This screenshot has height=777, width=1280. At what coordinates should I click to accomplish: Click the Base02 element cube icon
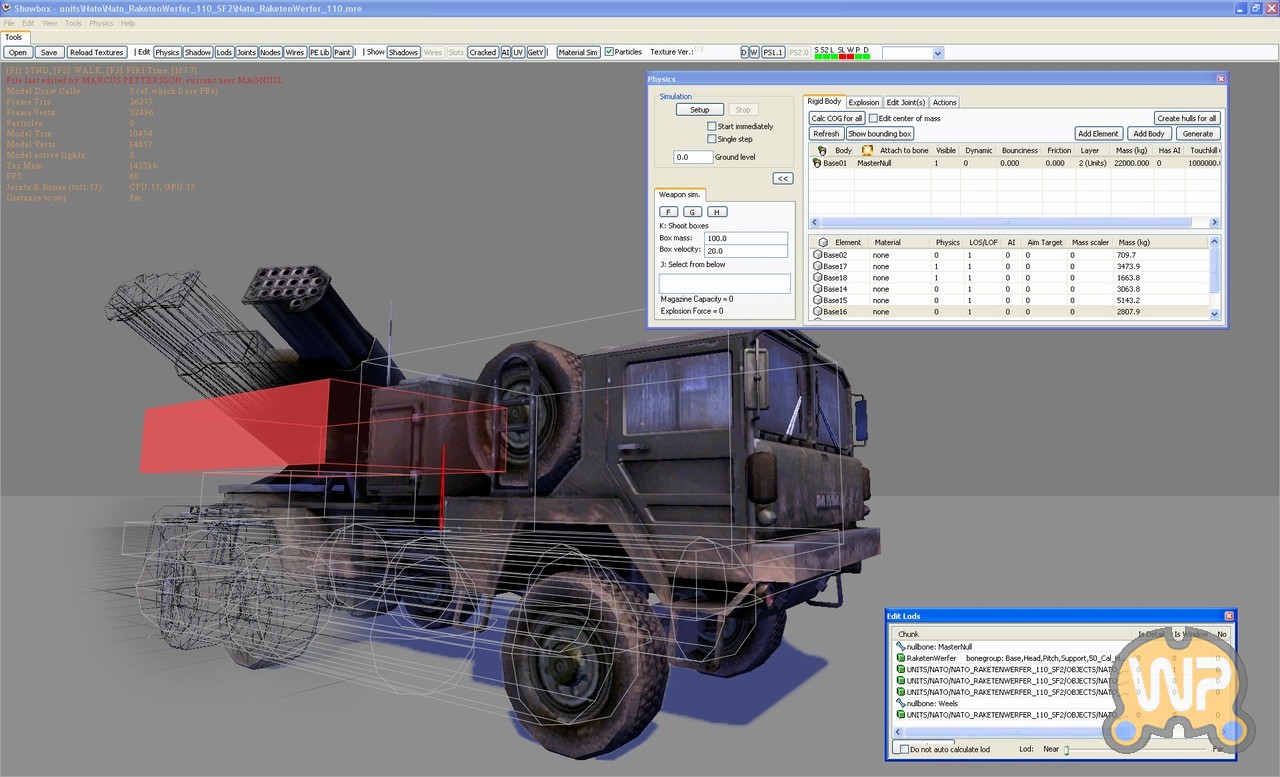click(817, 255)
